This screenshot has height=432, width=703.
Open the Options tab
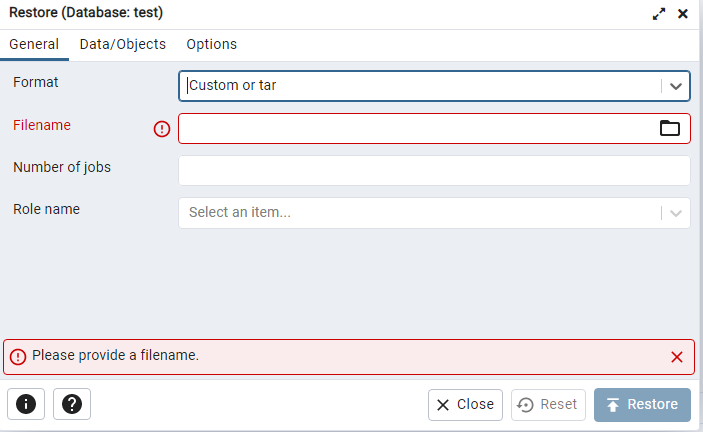[x=211, y=44]
